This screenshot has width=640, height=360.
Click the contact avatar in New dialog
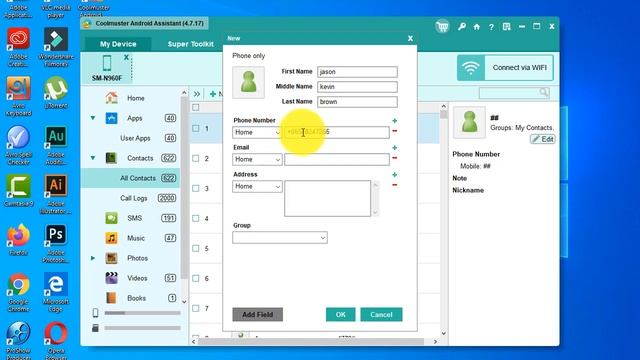(x=249, y=82)
